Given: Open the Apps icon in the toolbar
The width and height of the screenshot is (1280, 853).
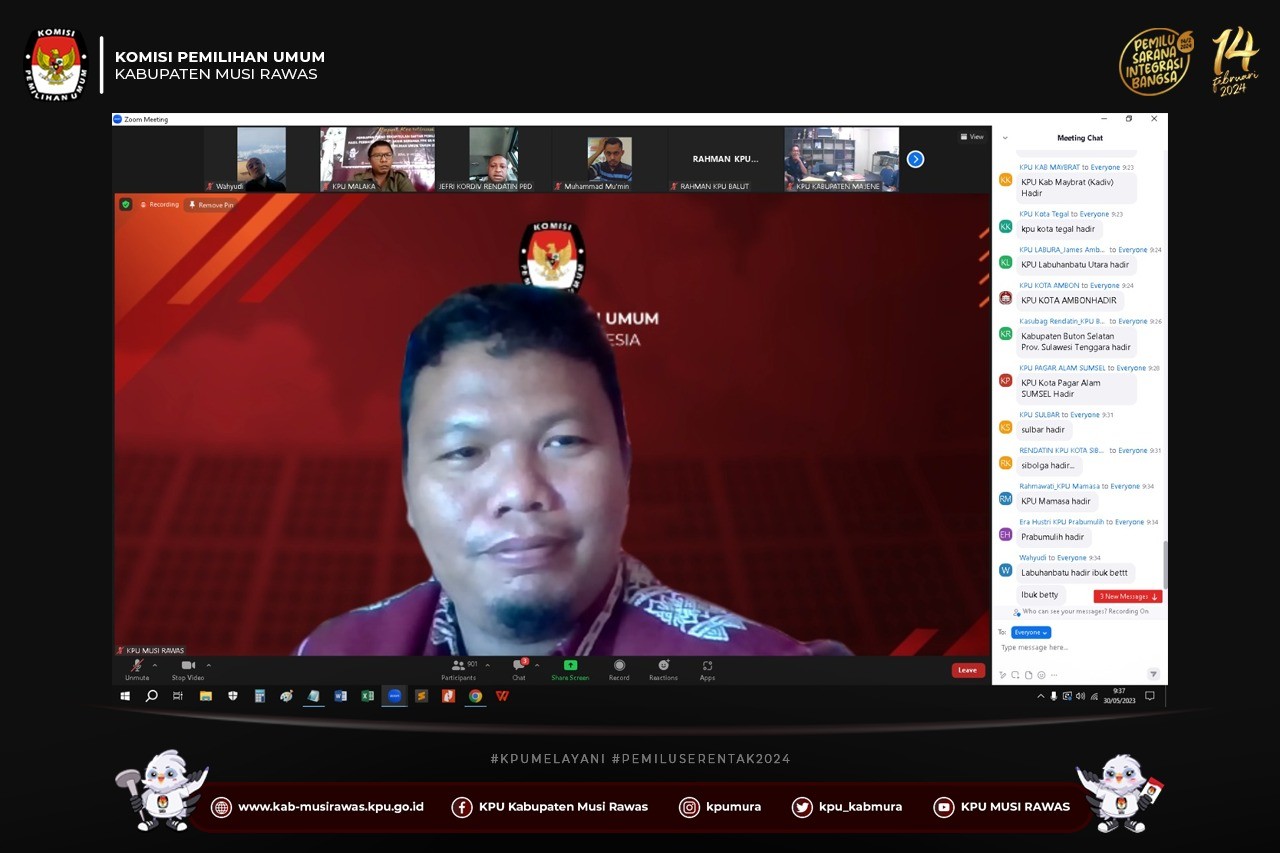Looking at the screenshot, I should pos(707,665).
